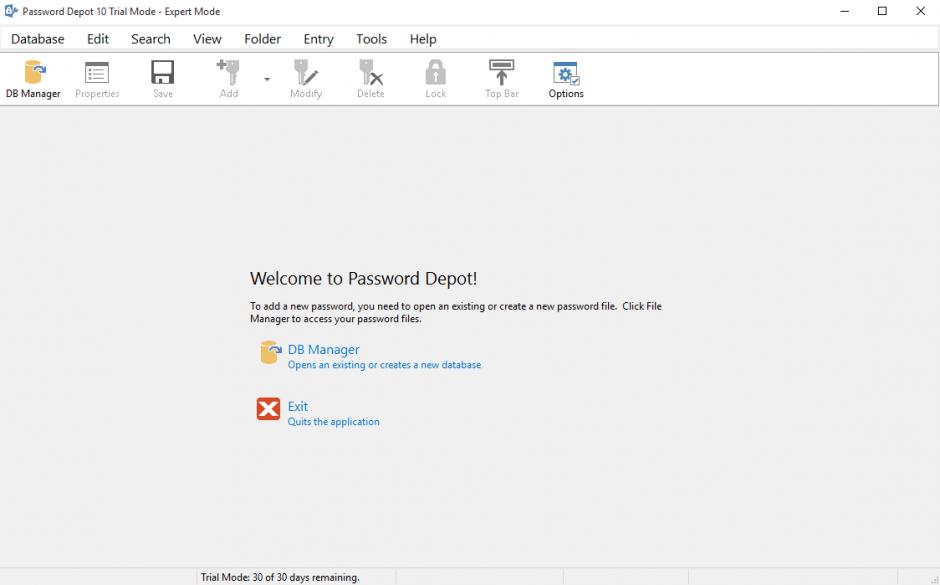Click 'Trial Mode: 30 of 30 days remaining.' status
The width and height of the screenshot is (940, 585).
pos(280,577)
